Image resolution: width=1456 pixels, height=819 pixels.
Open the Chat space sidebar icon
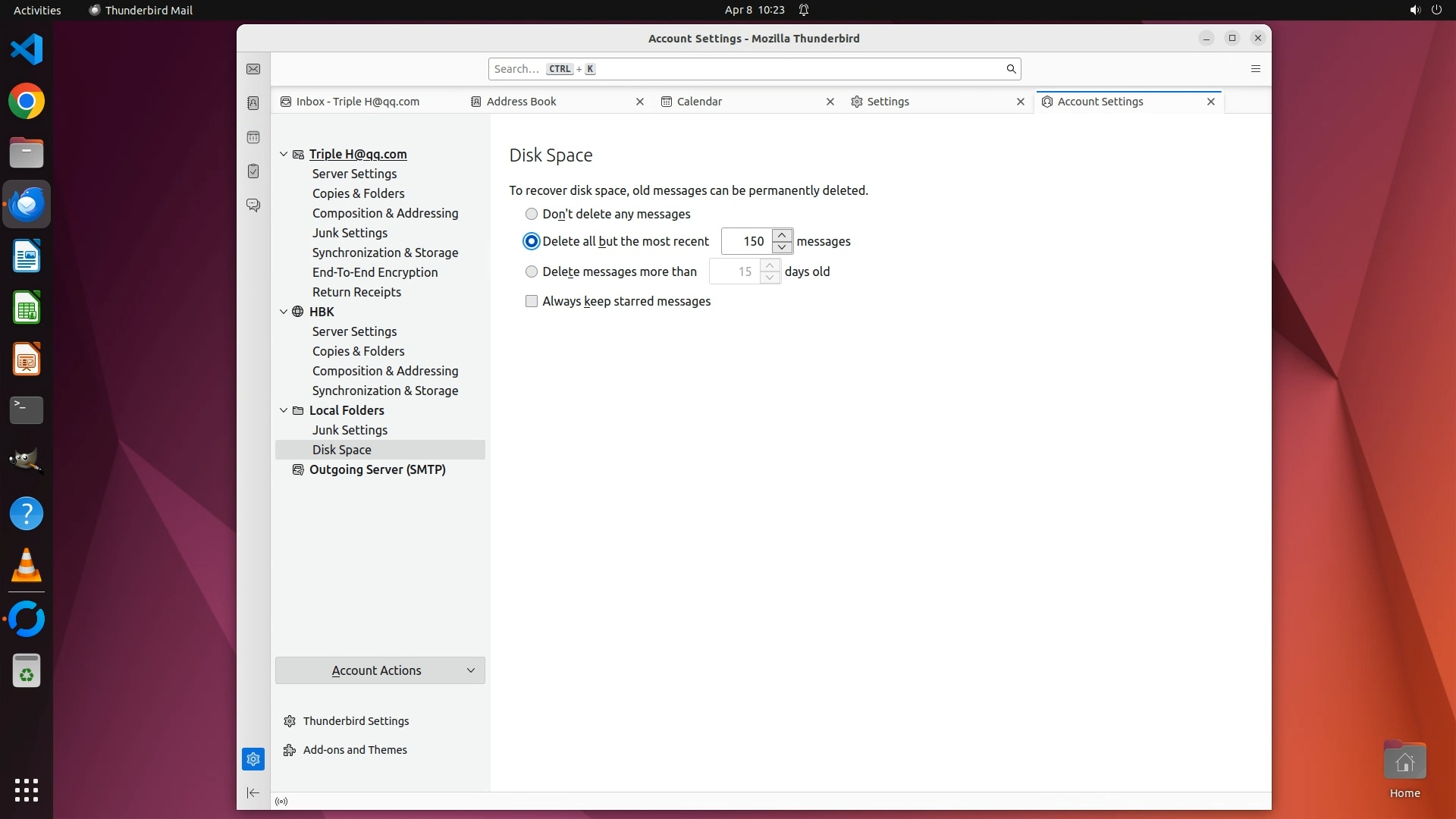pyautogui.click(x=253, y=206)
